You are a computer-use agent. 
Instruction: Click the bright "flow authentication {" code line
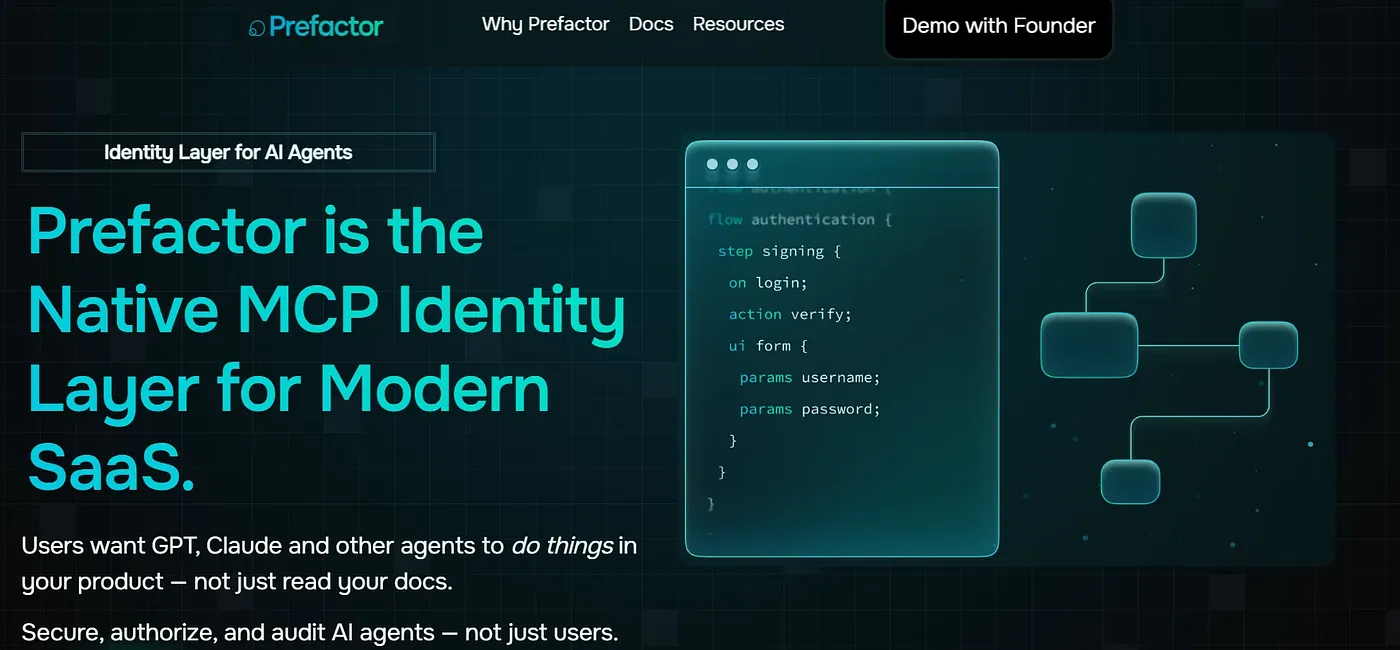point(799,219)
